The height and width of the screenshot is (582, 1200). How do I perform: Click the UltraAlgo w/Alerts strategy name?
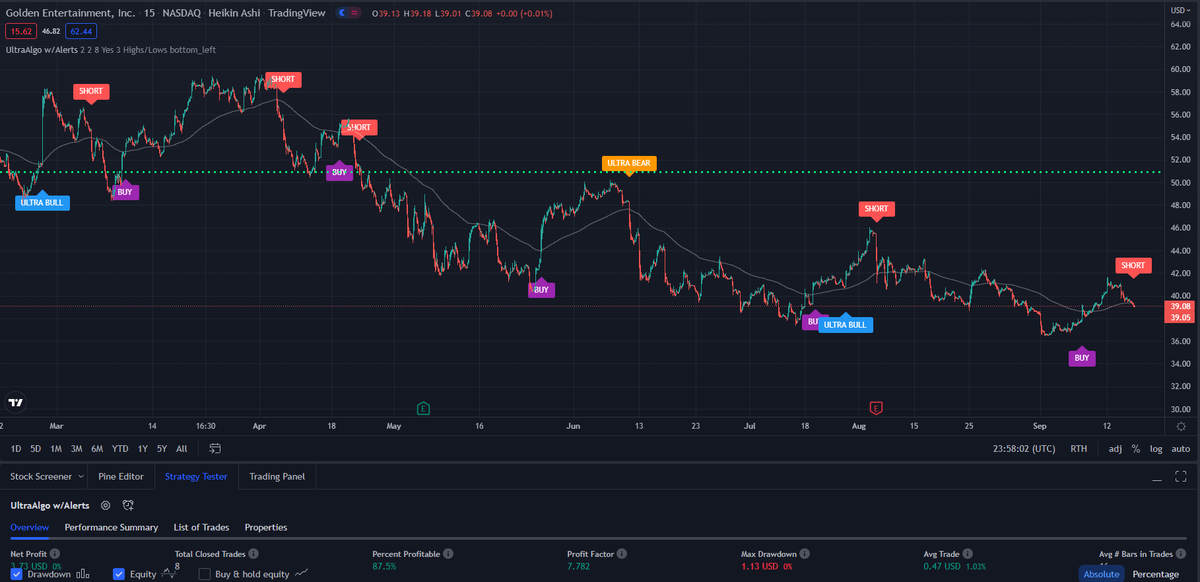50,506
